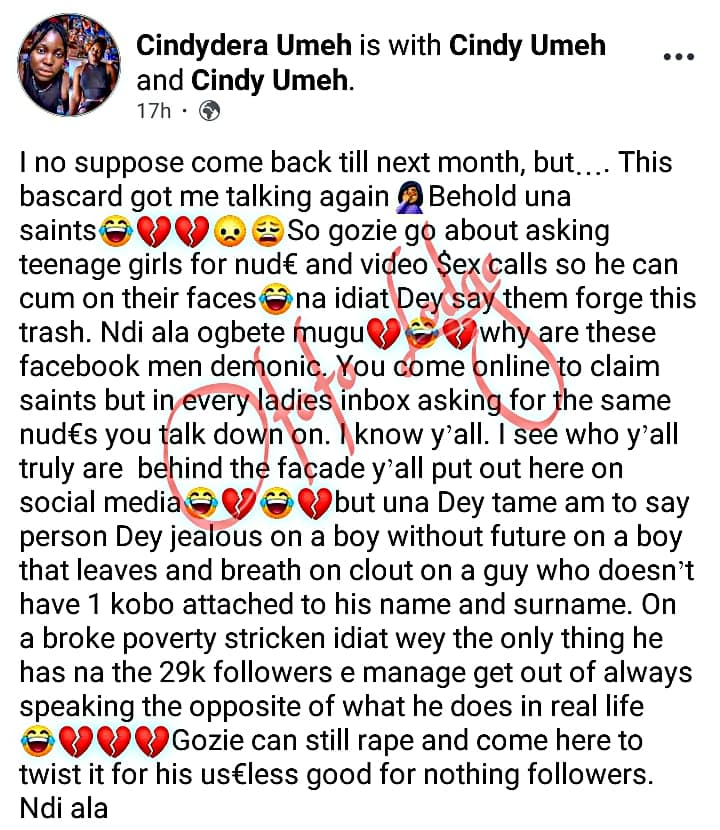Open Cindydera Umeh's profile picture
Viewport: 720px width, 830px height.
[x=69, y=65]
